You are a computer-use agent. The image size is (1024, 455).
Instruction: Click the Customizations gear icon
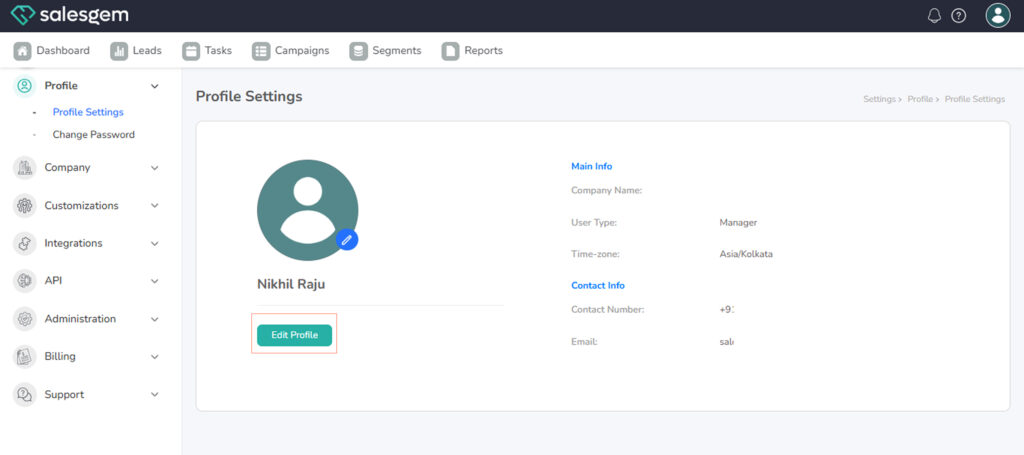(x=24, y=205)
